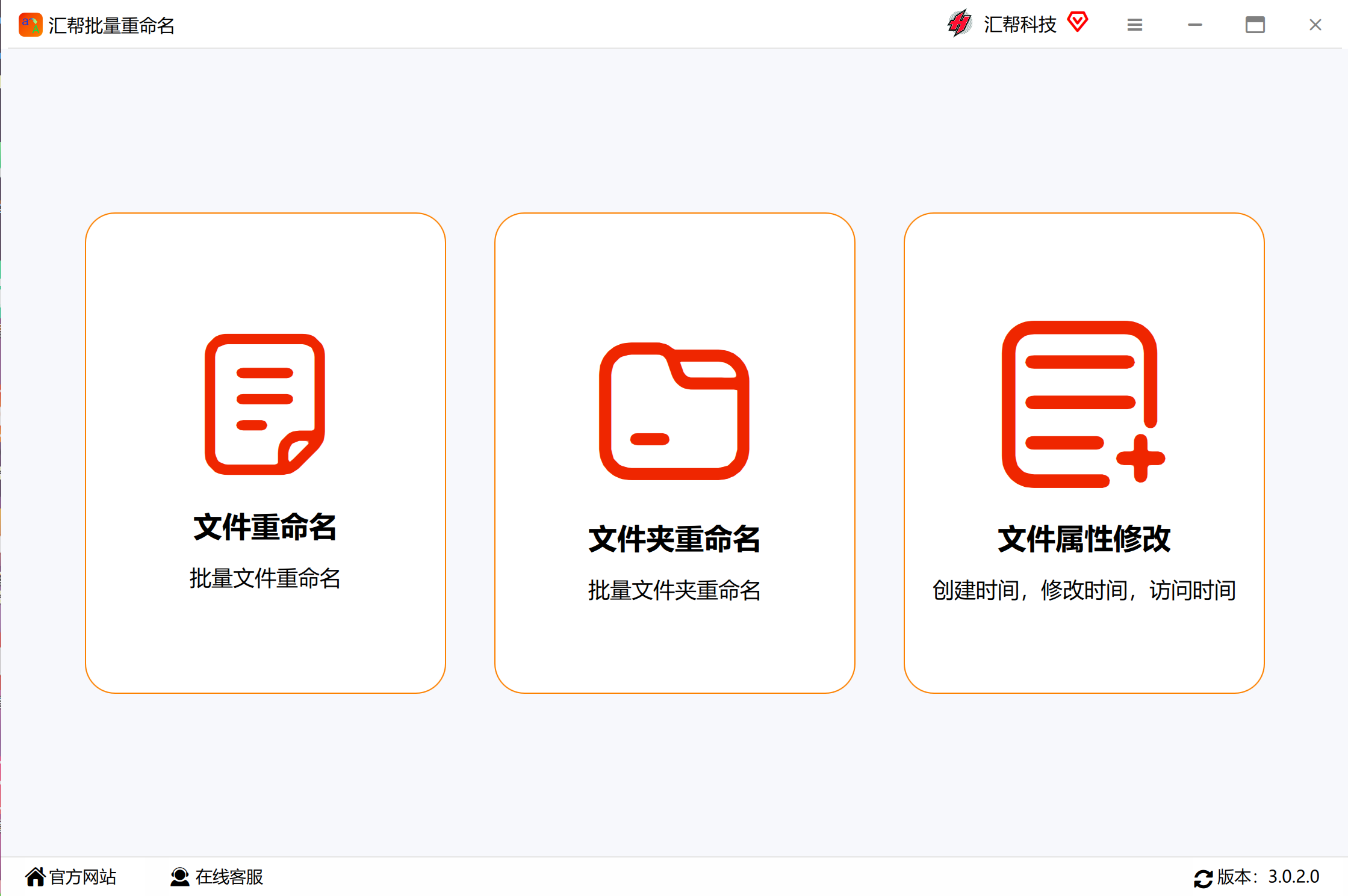
Task: Click the red folder rename icon
Action: (674, 412)
